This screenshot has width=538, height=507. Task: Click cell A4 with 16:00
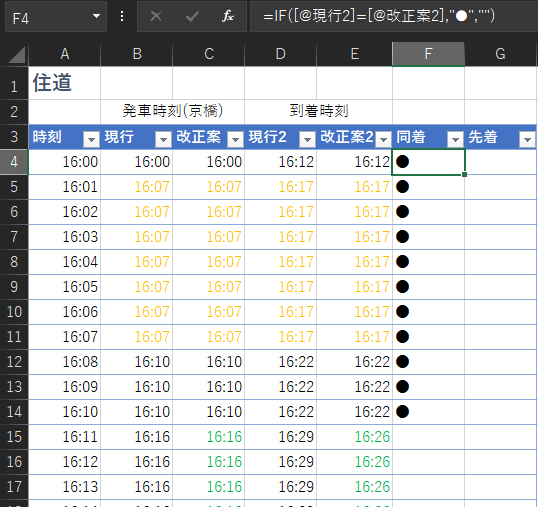click(x=65, y=162)
